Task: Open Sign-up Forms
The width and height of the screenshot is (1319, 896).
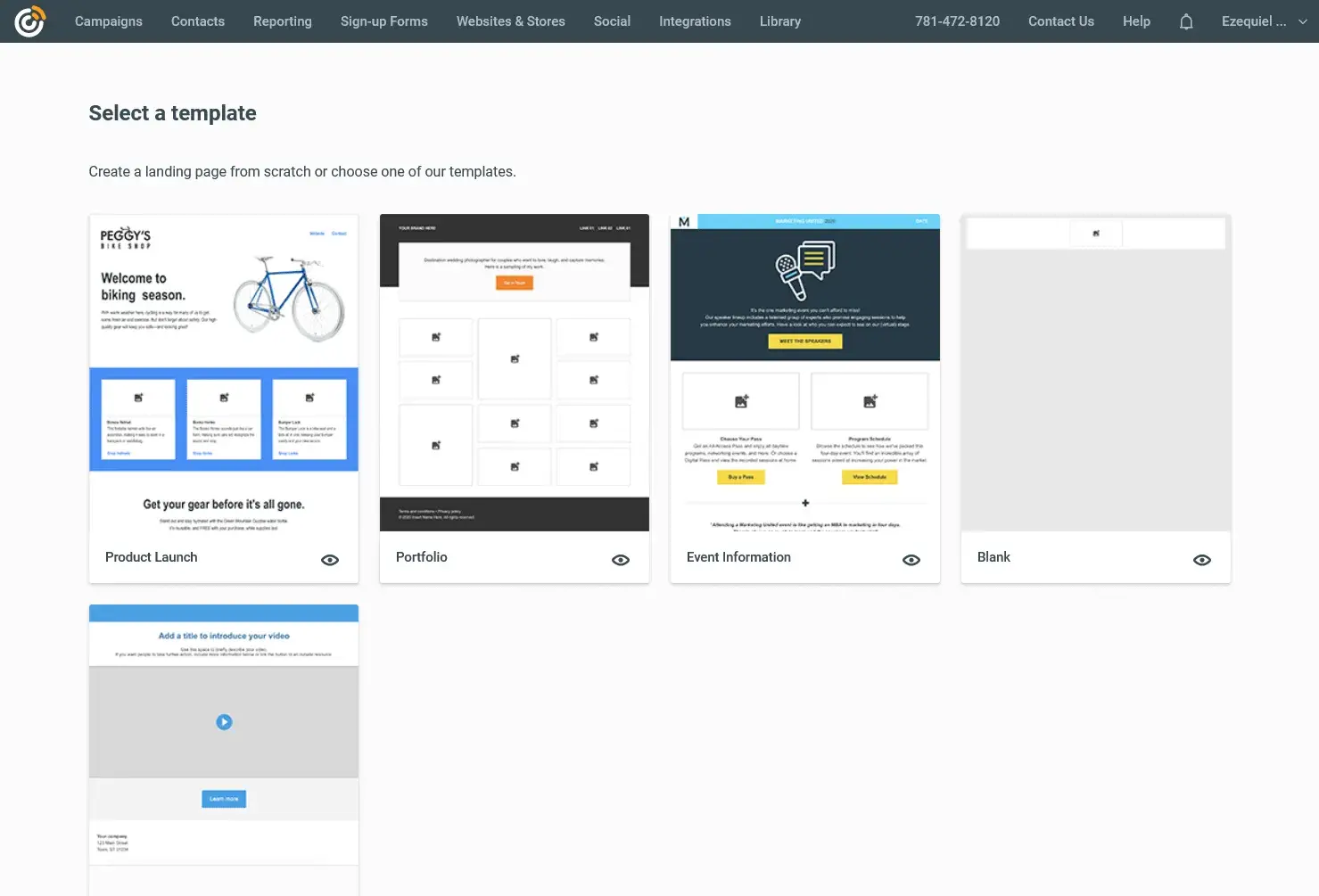Action: pyautogui.click(x=383, y=21)
